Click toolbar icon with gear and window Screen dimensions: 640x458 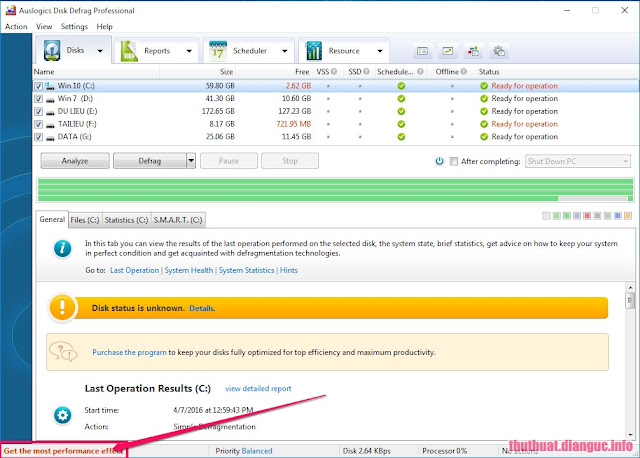tap(499, 51)
